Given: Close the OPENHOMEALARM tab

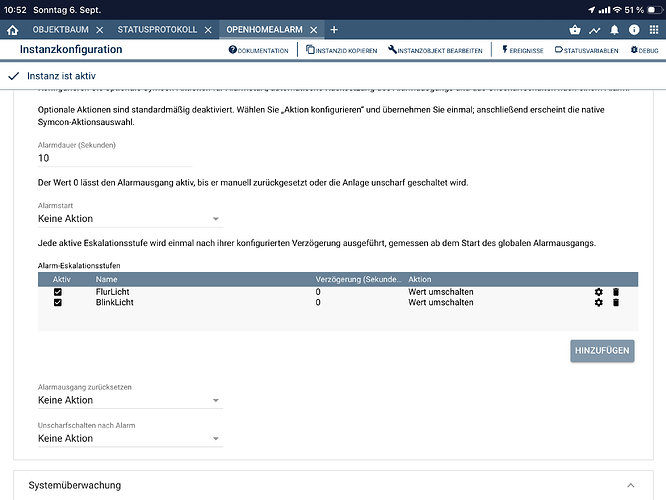Looking at the screenshot, I should click(313, 30).
